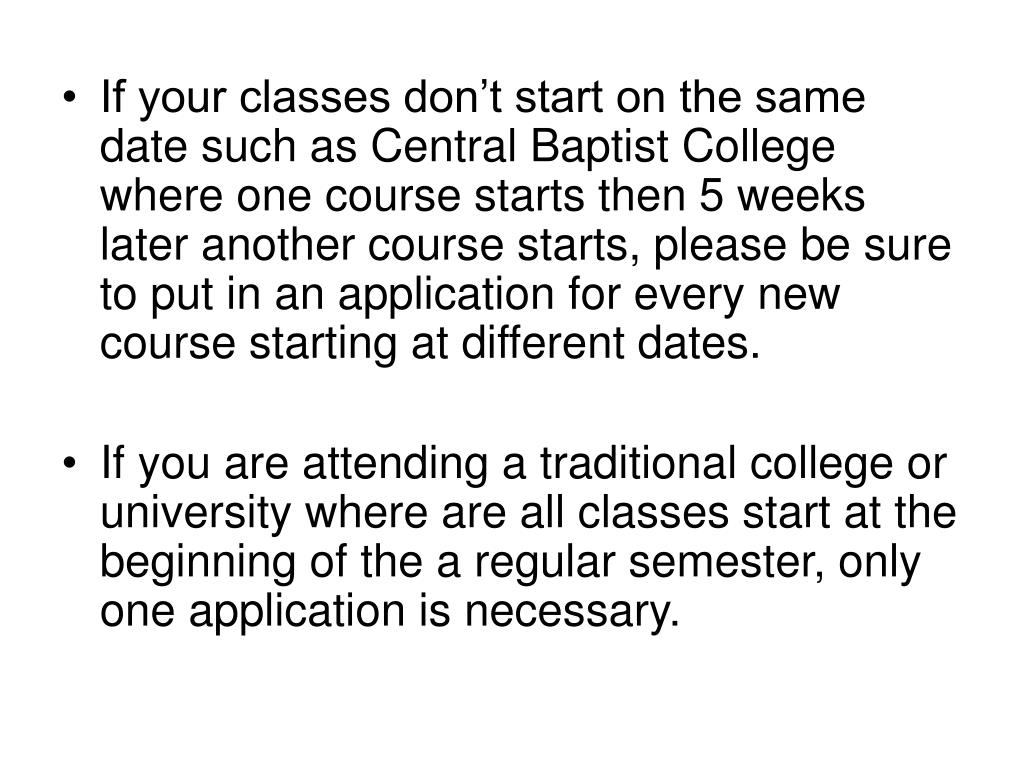
Task: Click the phrase 'please be sure'
Action: [801, 248]
